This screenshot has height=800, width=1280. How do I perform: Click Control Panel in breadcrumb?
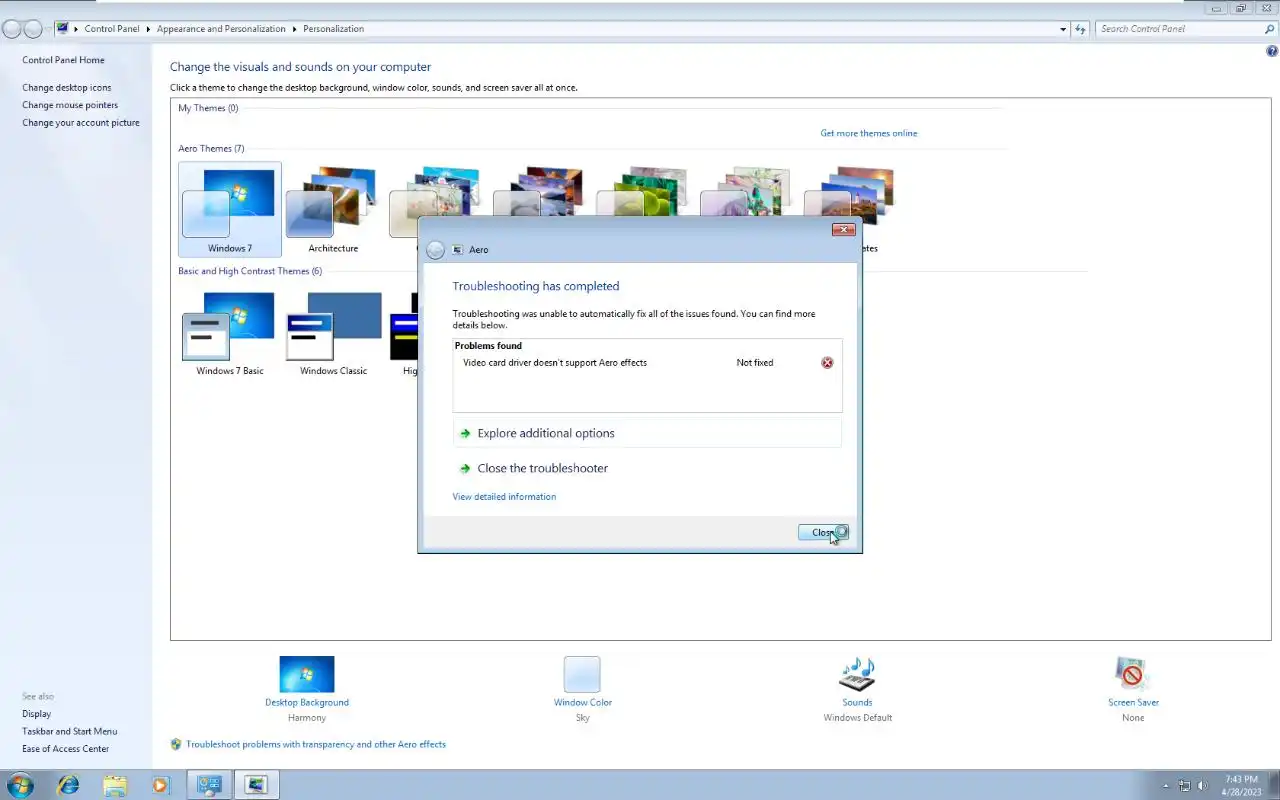coord(112,29)
